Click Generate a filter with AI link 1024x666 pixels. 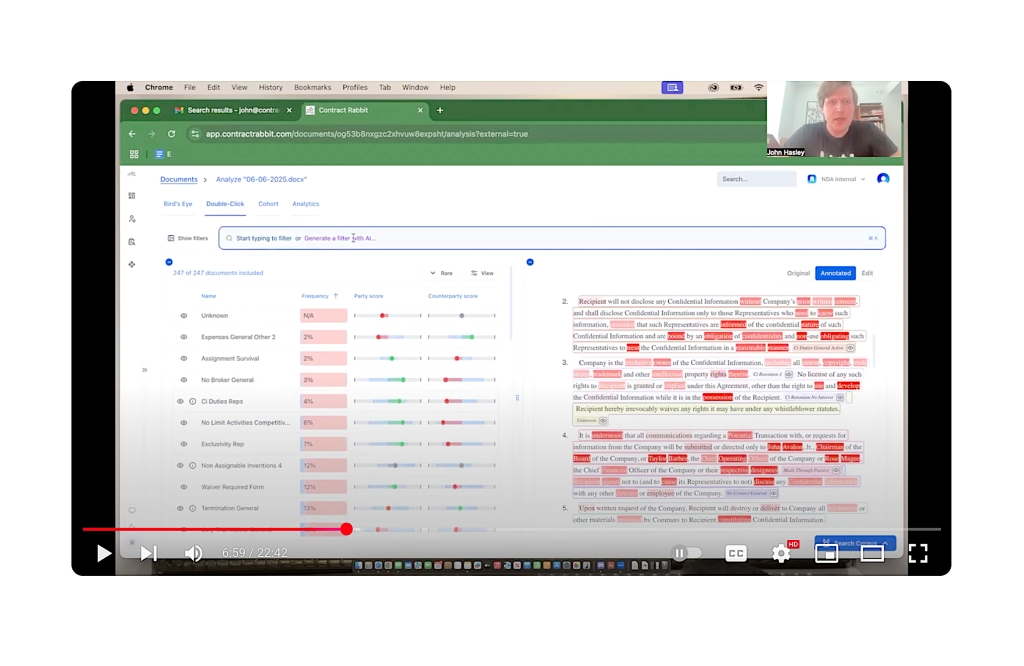point(340,238)
